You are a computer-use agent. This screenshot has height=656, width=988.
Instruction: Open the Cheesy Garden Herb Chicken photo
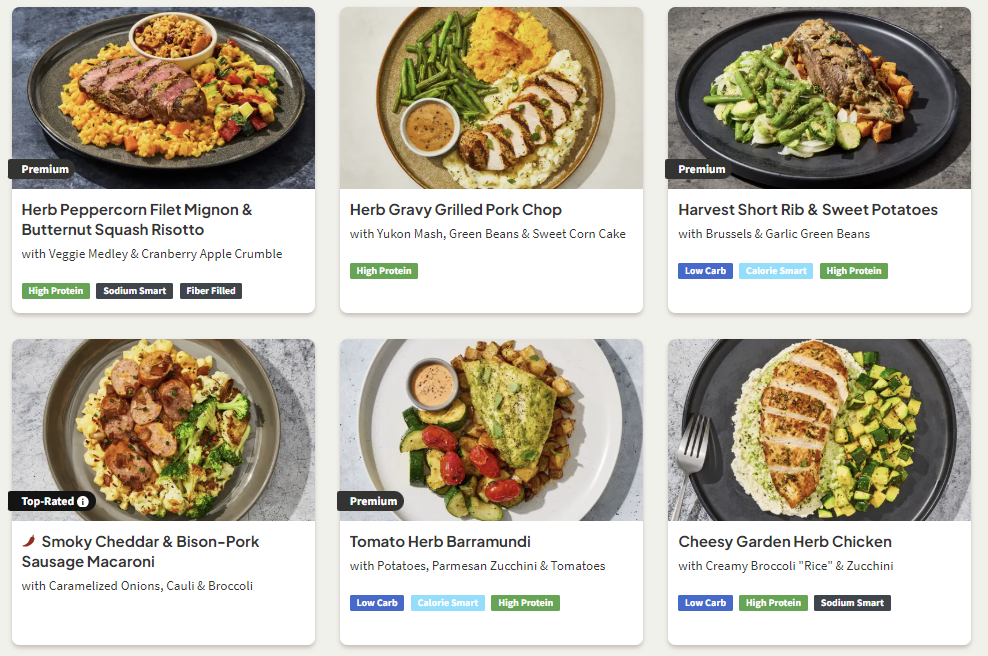click(819, 430)
